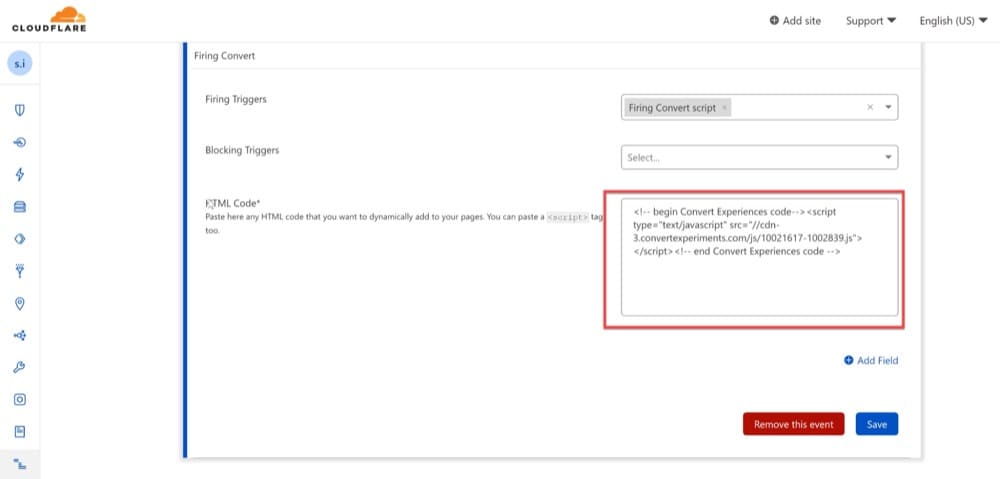
Task: Click the Add site link text
Action: pos(802,20)
